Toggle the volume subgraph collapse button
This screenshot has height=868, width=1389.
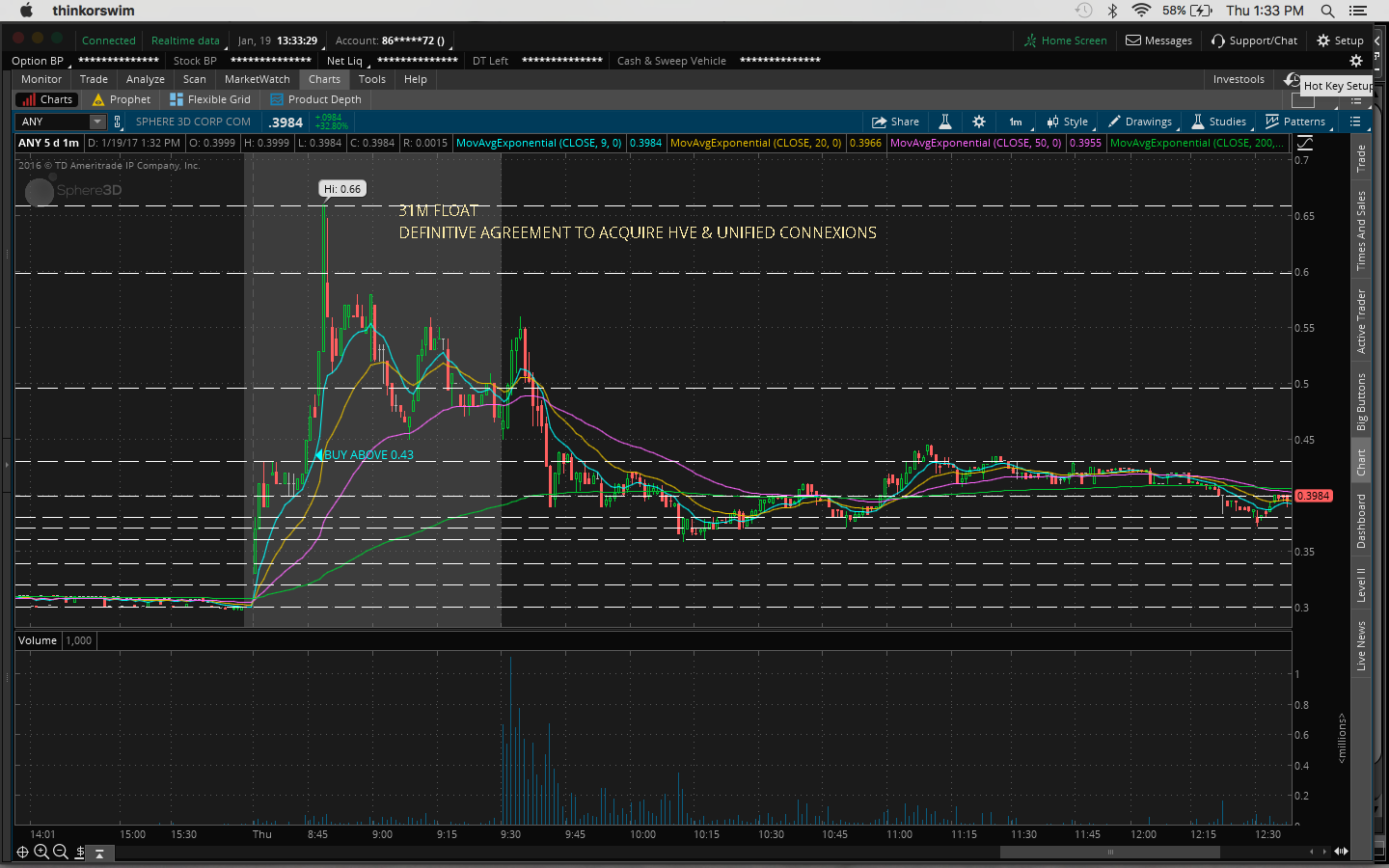coord(99,853)
